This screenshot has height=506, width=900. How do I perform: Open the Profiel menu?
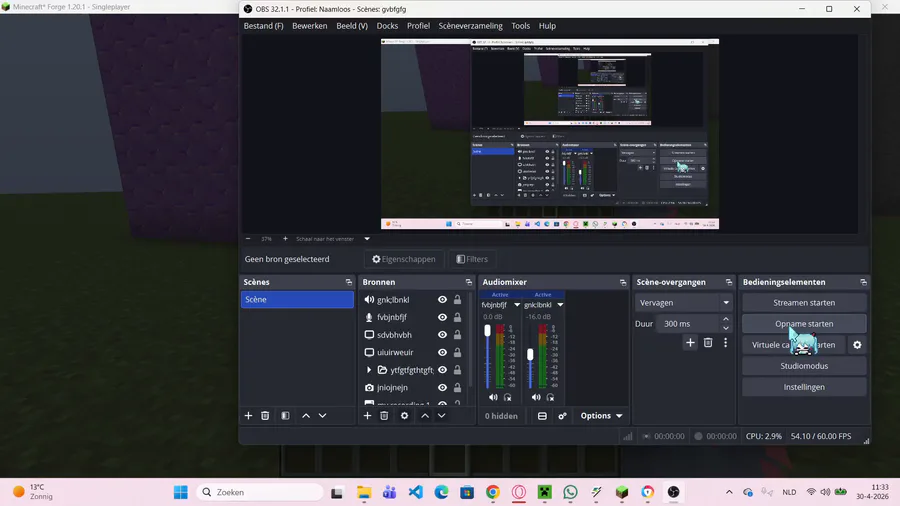418,26
